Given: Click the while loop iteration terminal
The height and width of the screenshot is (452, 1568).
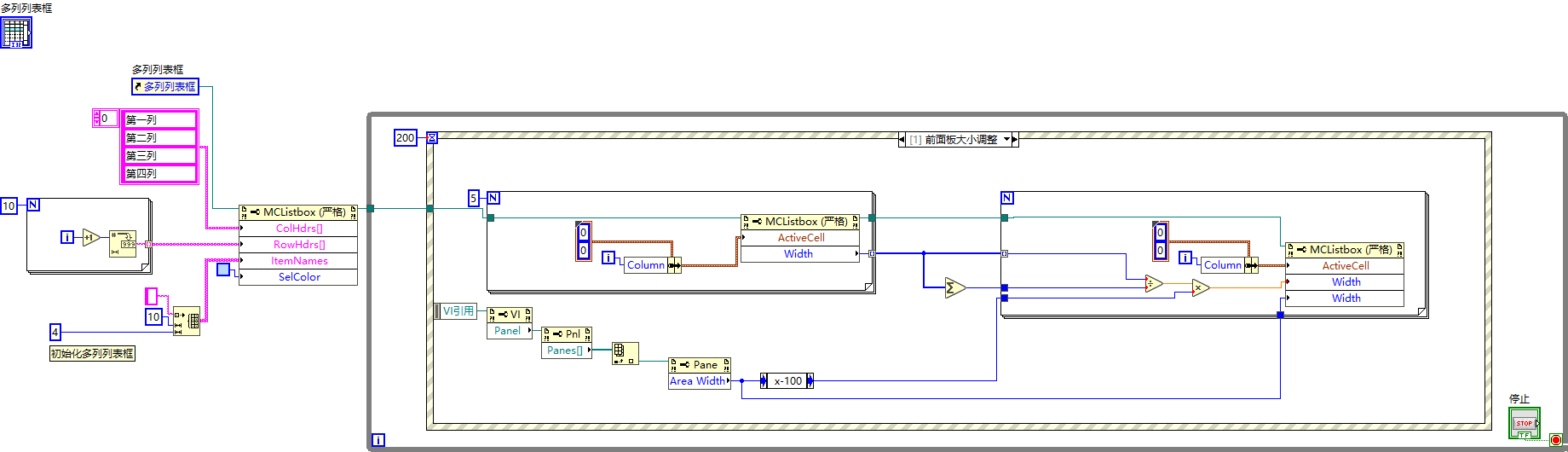Looking at the screenshot, I should 378,440.
